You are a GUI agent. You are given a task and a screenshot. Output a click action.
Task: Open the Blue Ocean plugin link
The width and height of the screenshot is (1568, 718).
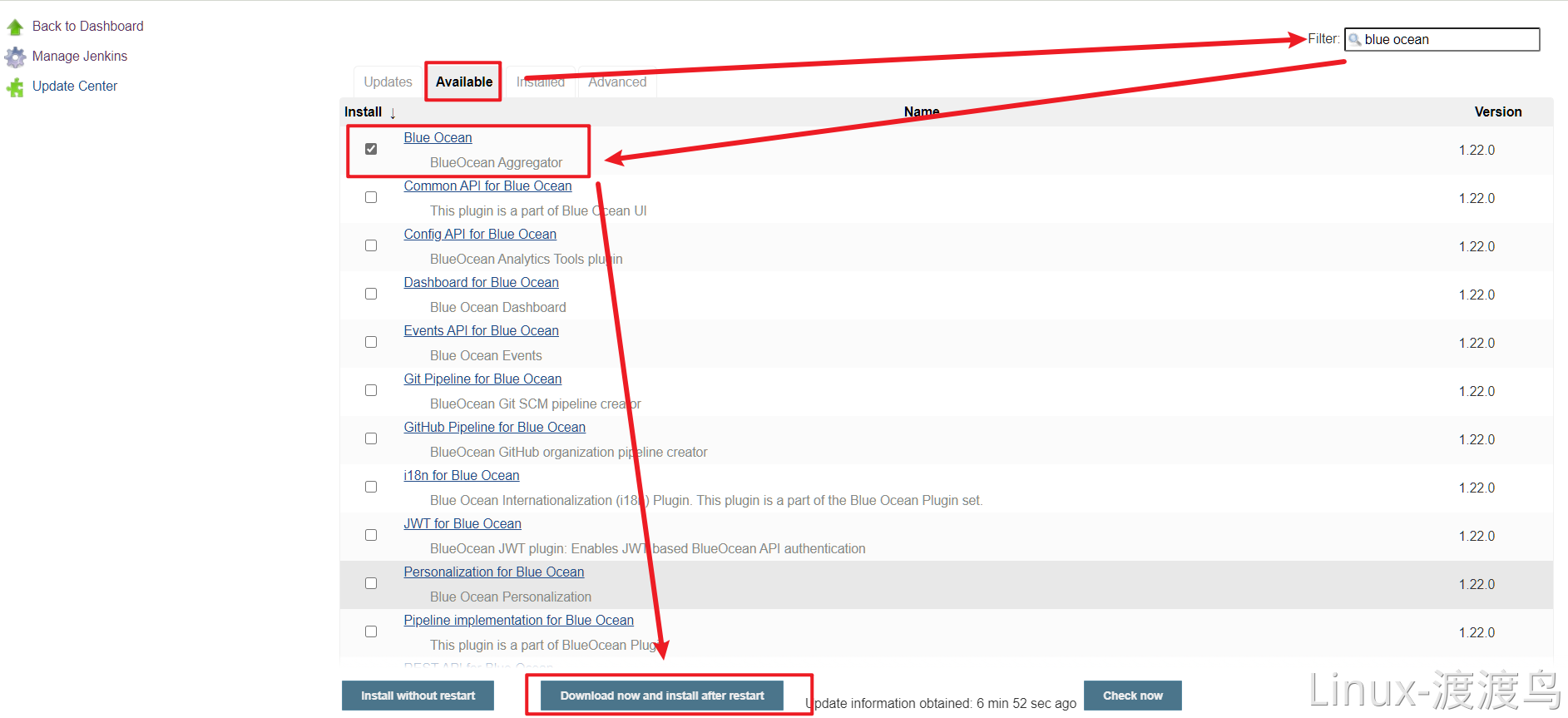click(438, 137)
